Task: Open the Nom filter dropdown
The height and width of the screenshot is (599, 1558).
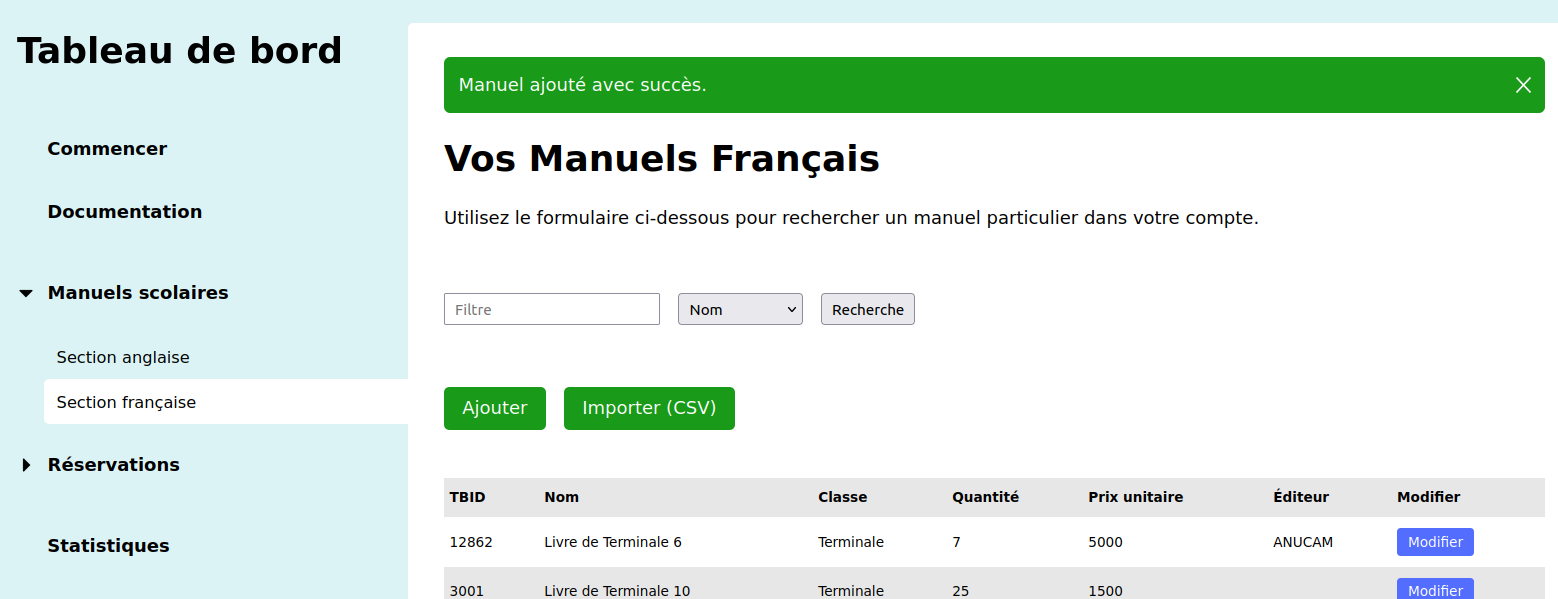Action: coord(740,309)
